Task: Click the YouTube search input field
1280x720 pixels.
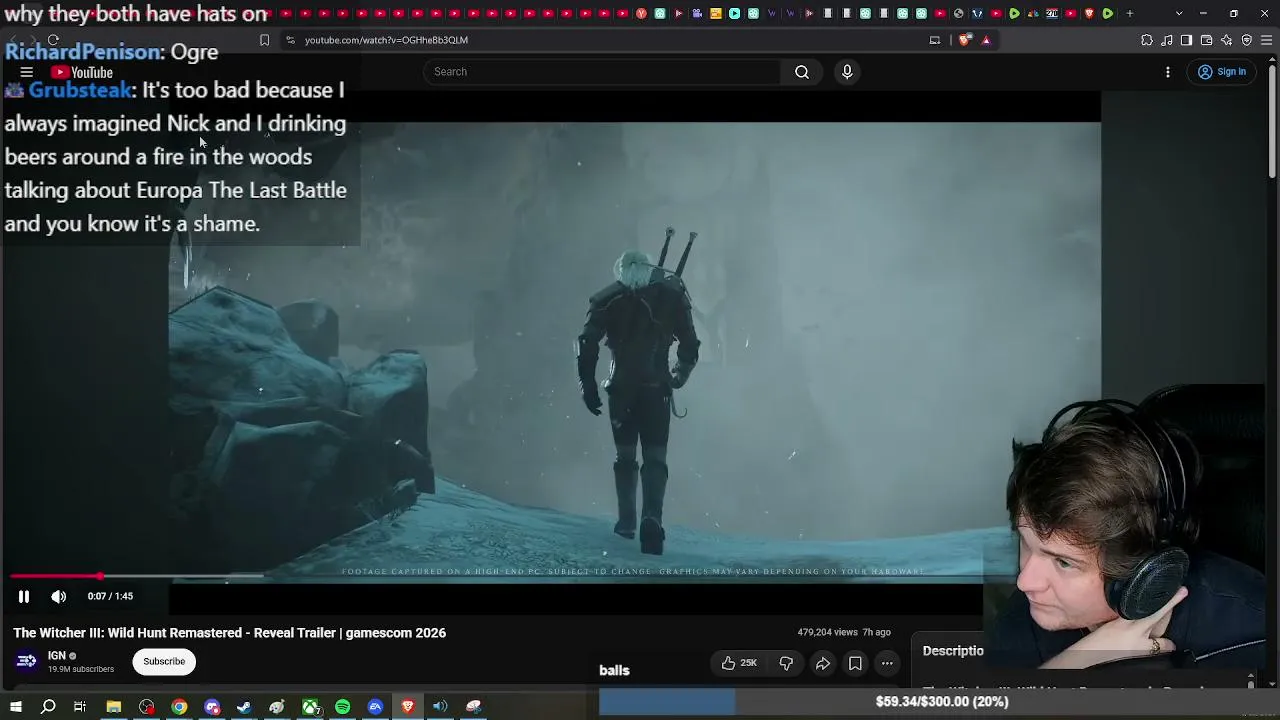Action: click(603, 72)
